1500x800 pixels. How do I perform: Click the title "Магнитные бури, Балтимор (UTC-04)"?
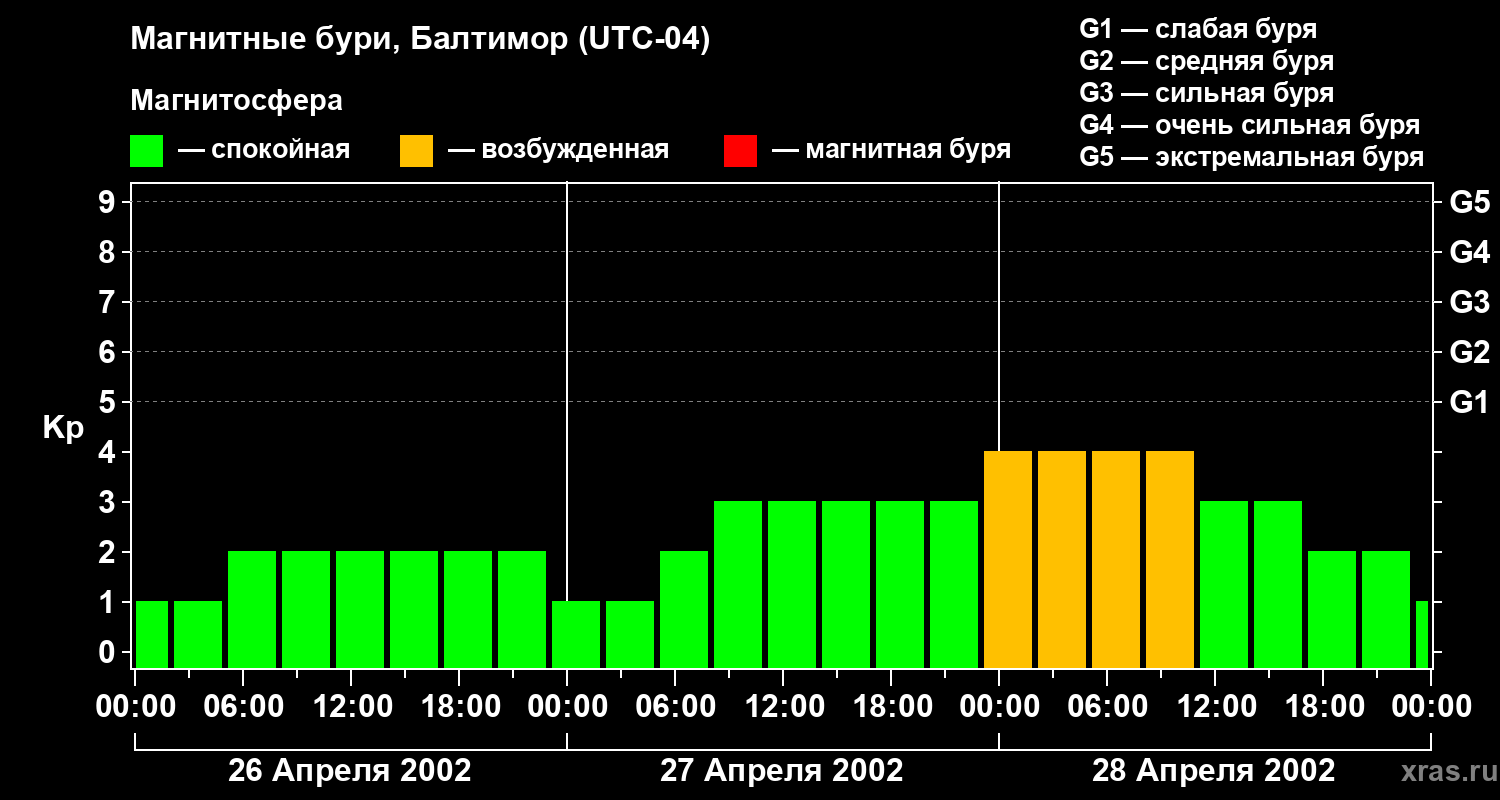420,40
